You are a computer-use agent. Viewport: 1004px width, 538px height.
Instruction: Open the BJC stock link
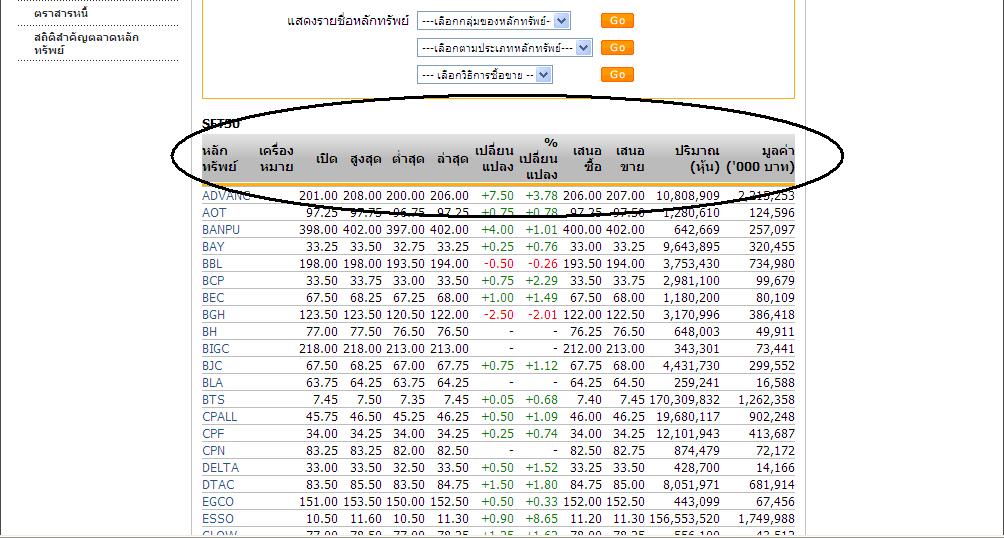213,366
